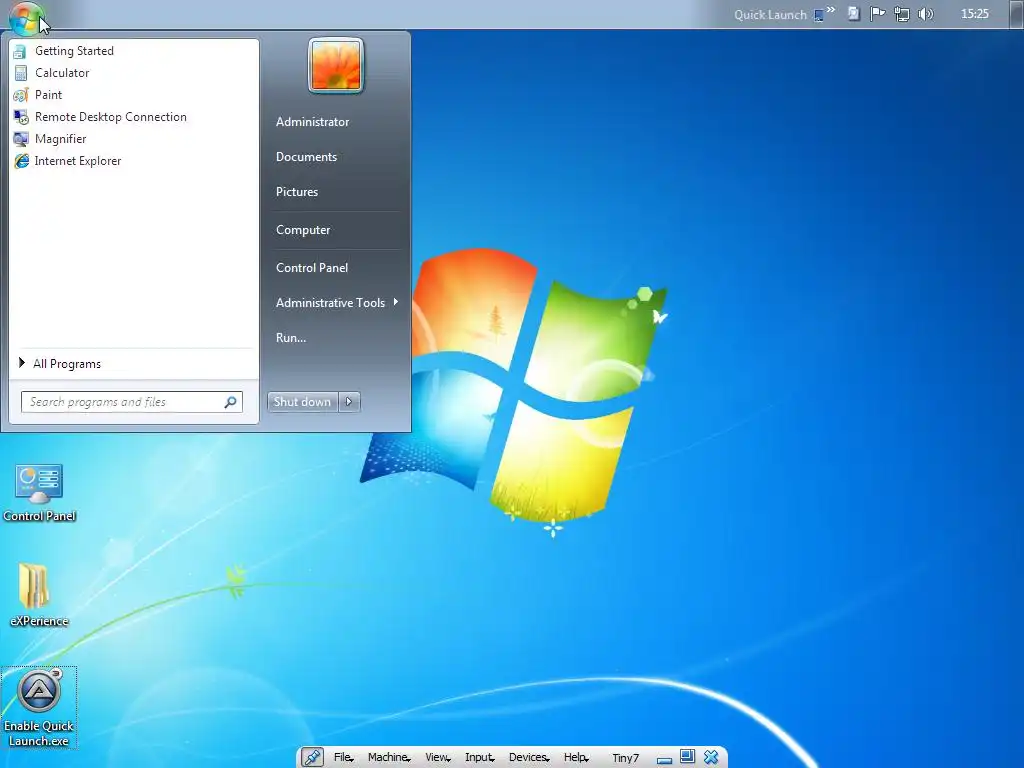Click the 15:25 clock
This screenshot has height=768, width=1024.
click(x=974, y=14)
